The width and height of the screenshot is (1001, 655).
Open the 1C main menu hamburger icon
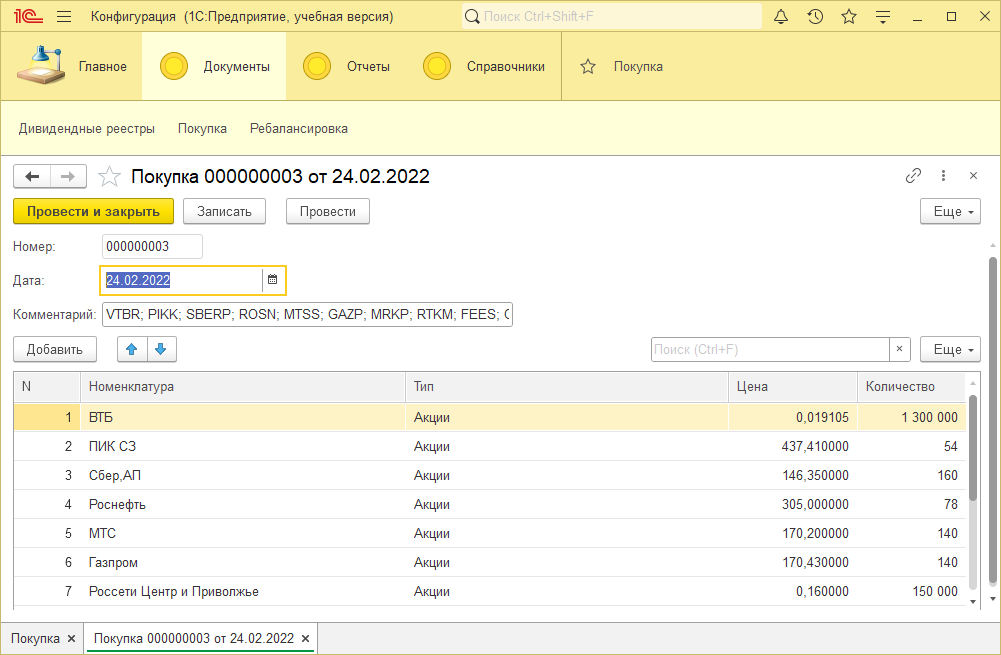[x=64, y=17]
